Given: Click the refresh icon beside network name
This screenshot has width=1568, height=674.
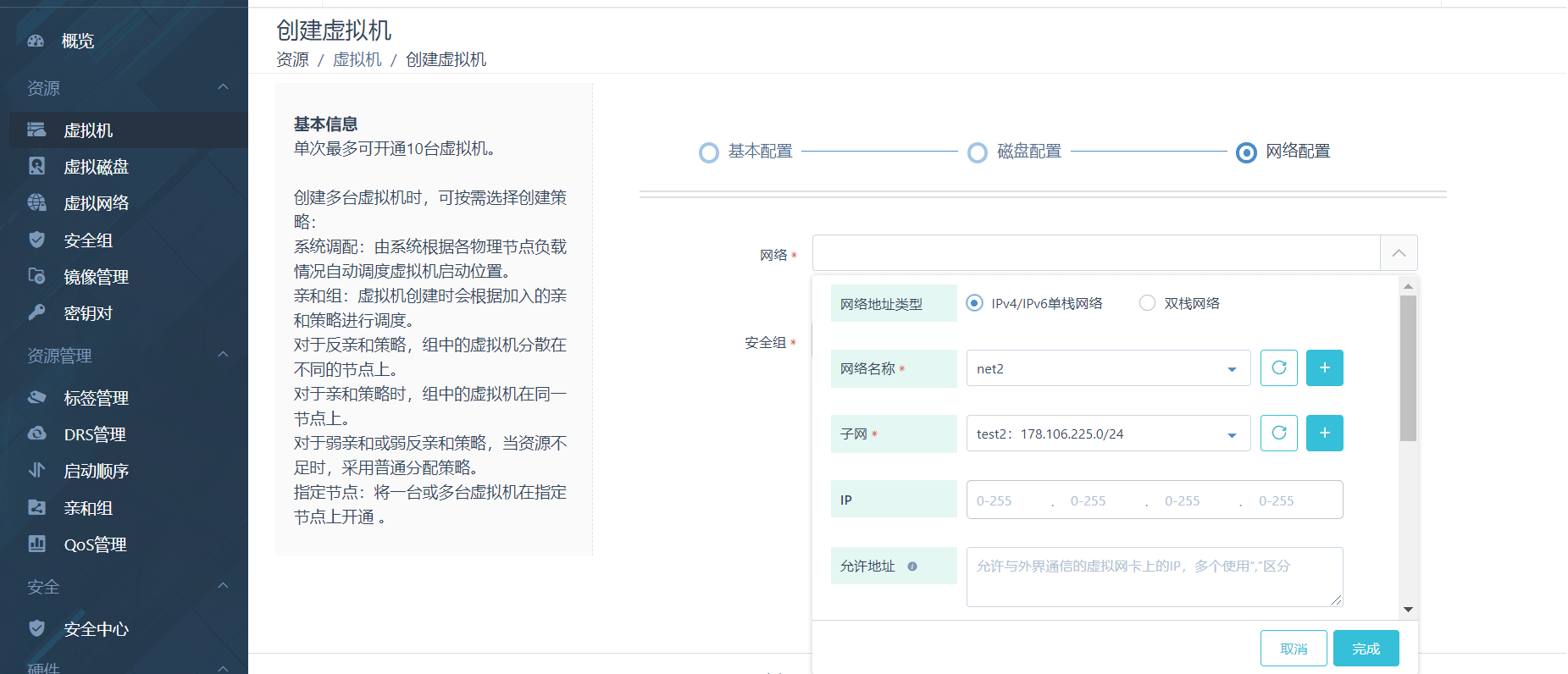Looking at the screenshot, I should click(1278, 368).
